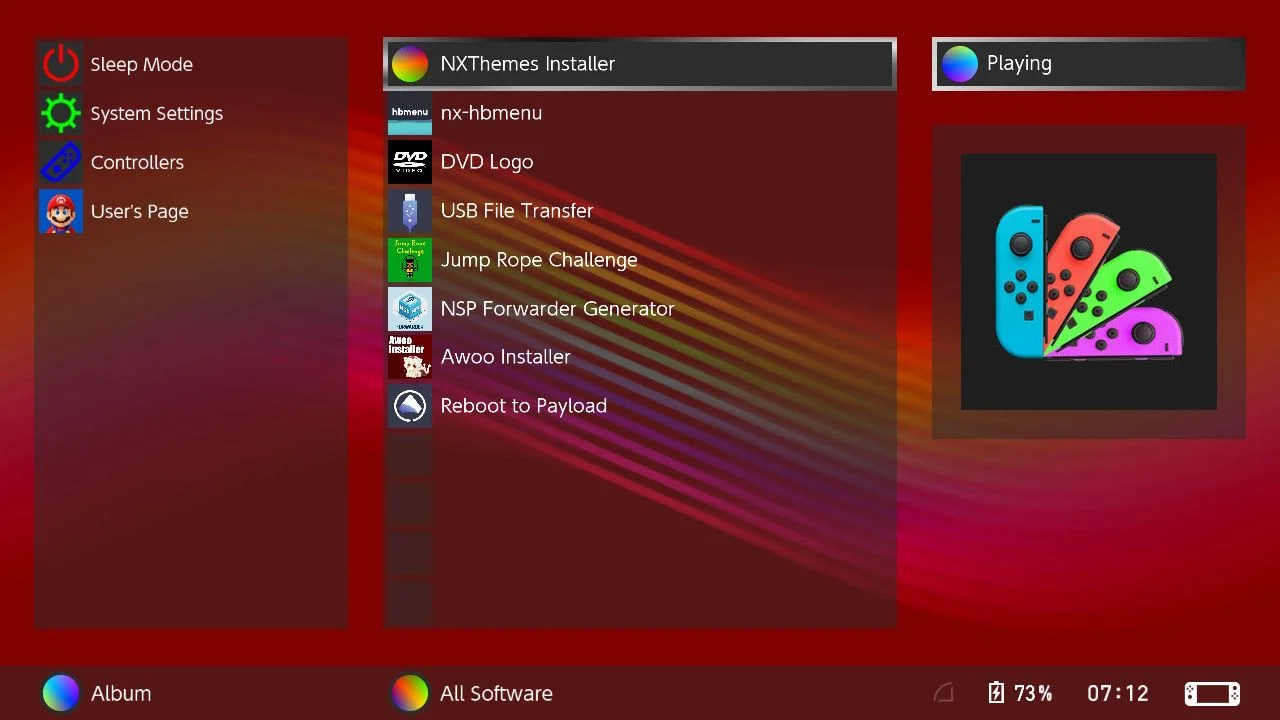Click the faint signal indicator icon
Viewport: 1280px width, 720px height.
[x=943, y=693]
